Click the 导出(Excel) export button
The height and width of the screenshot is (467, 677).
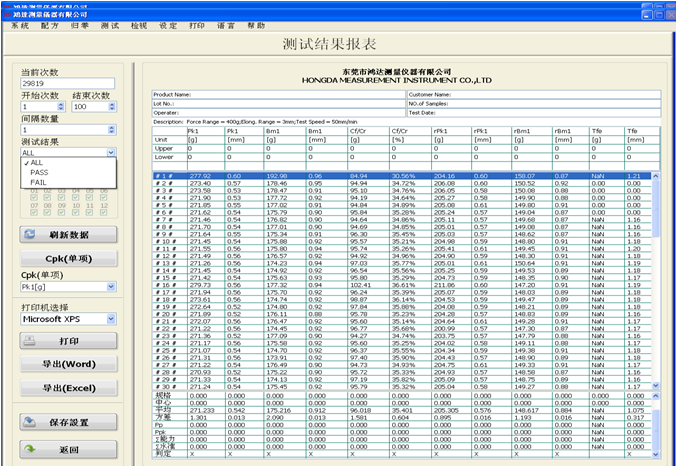(69, 387)
